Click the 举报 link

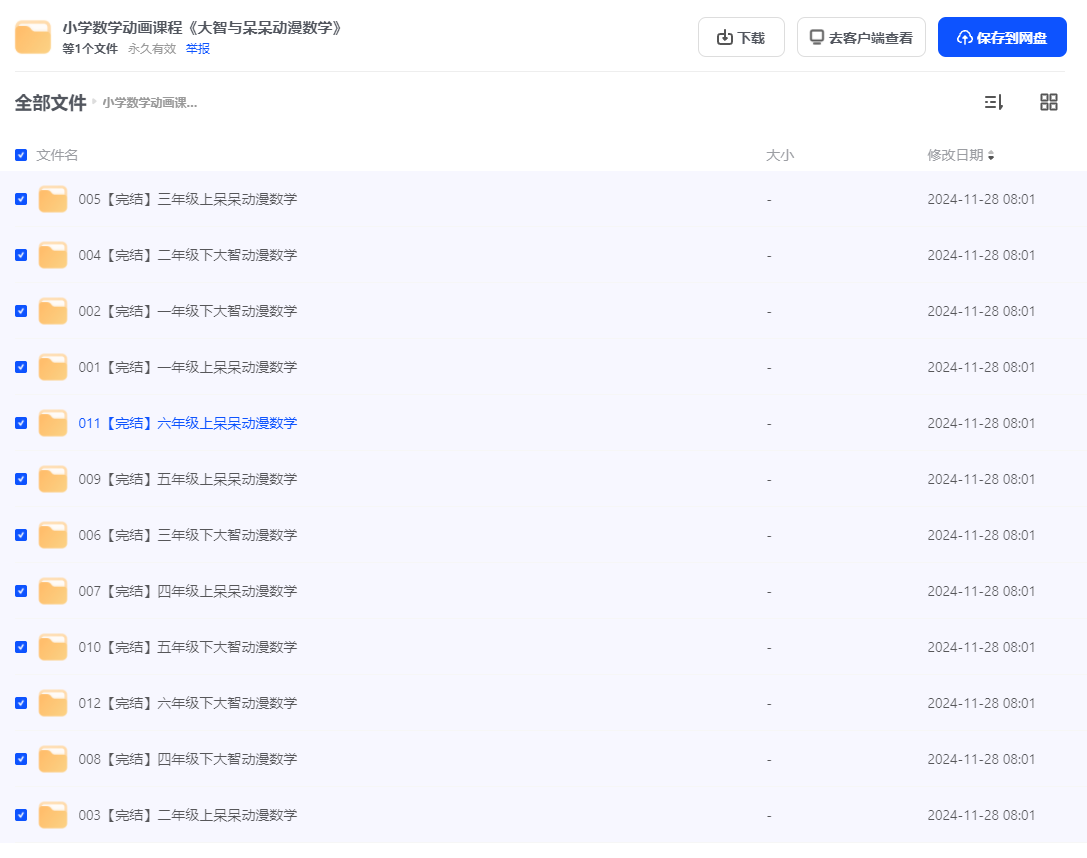(197, 47)
